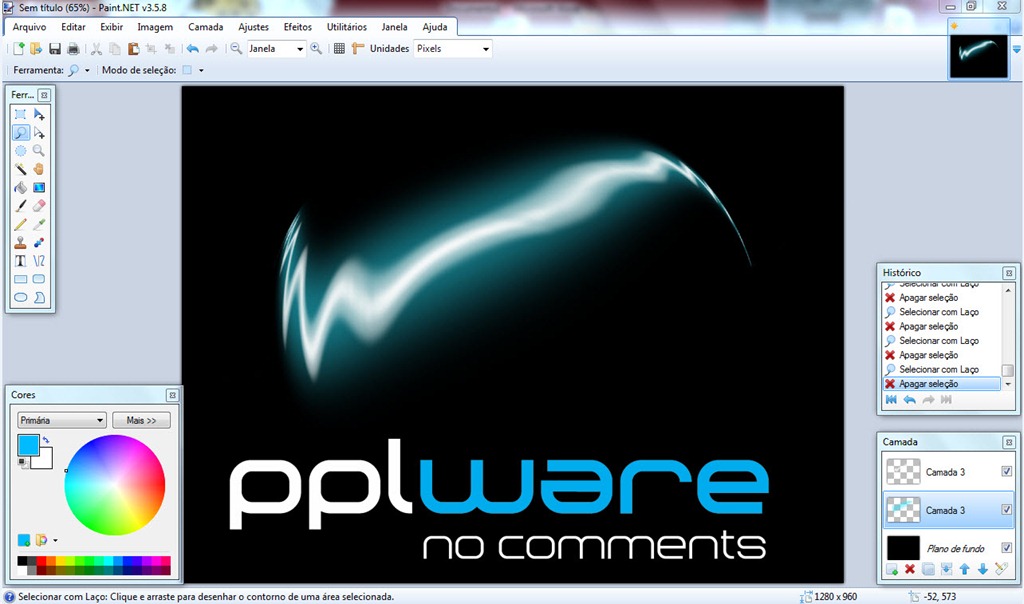Screen dimensions: 1024x604
Task: Toggle visibility of highlighted Camada 3 layer
Action: 1006,509
